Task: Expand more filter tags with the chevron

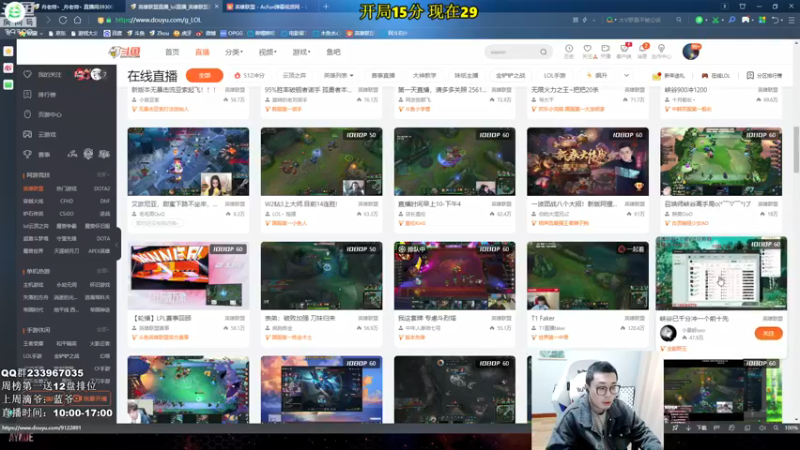Action: [x=627, y=76]
